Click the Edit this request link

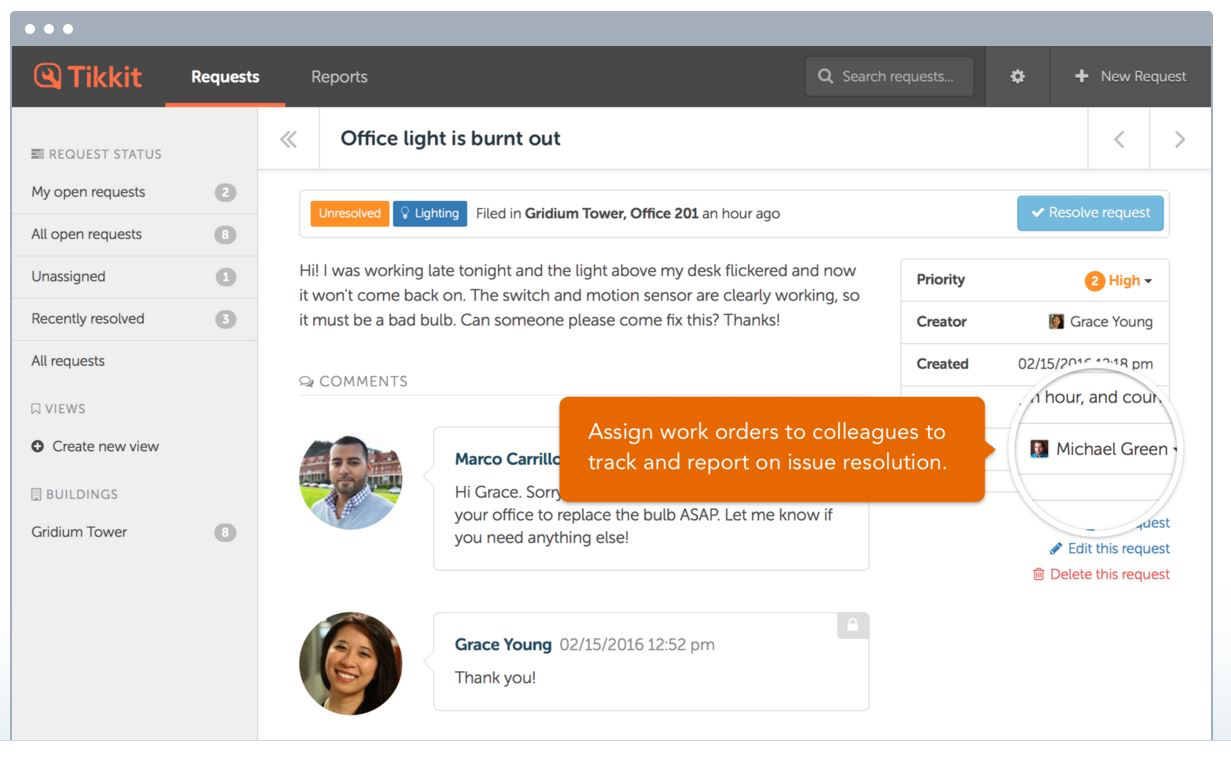pyautogui.click(x=1110, y=548)
